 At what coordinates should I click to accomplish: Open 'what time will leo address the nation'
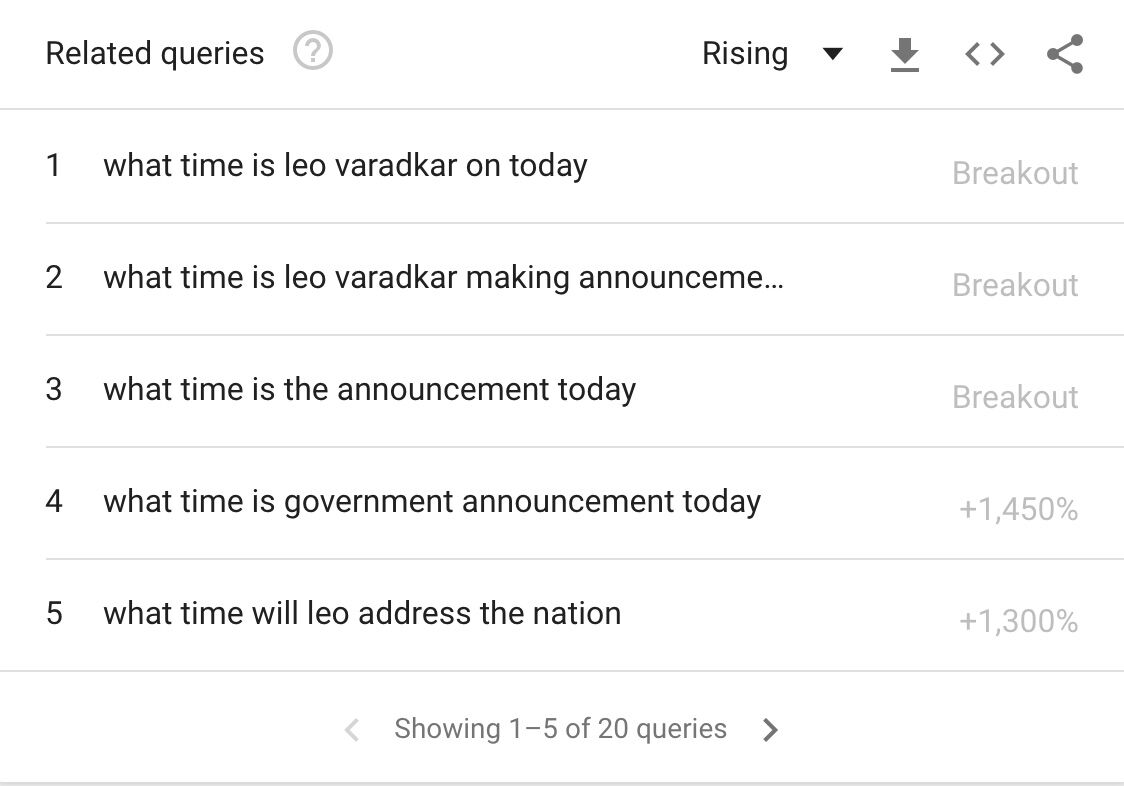[x=362, y=613]
